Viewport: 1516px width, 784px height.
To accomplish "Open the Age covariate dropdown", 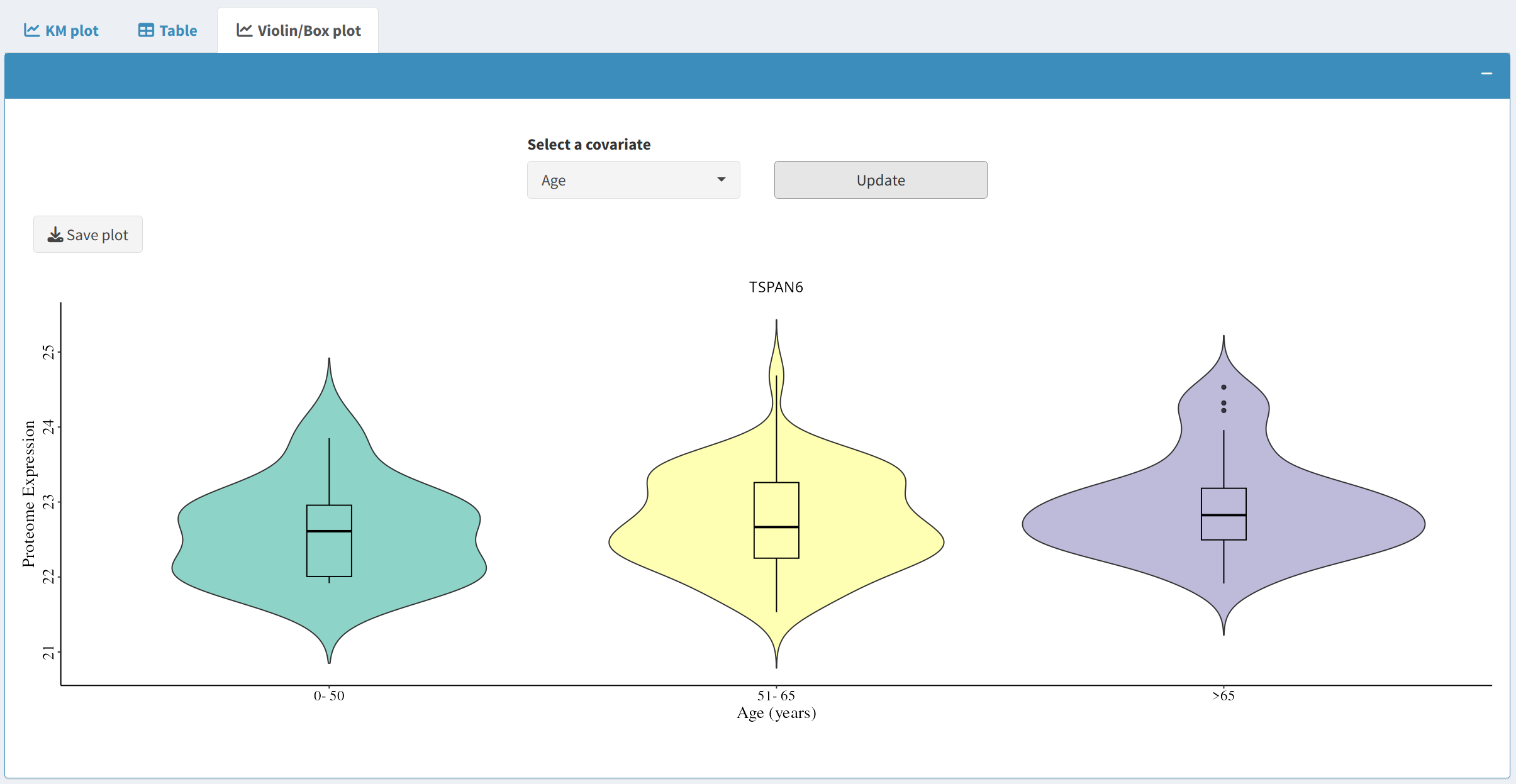I will click(x=633, y=180).
